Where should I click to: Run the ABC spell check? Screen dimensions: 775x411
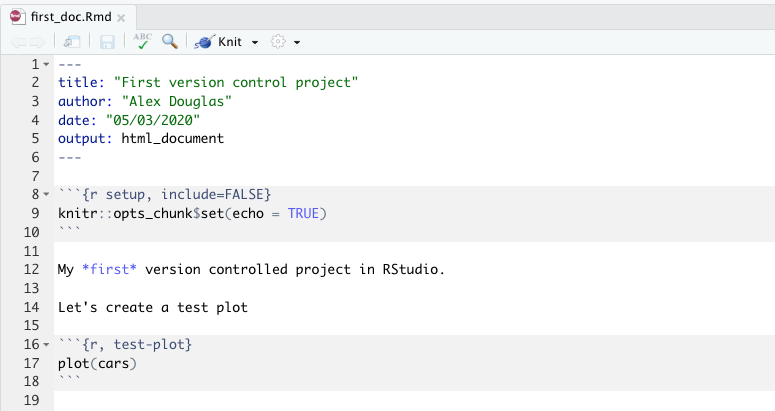pos(142,41)
